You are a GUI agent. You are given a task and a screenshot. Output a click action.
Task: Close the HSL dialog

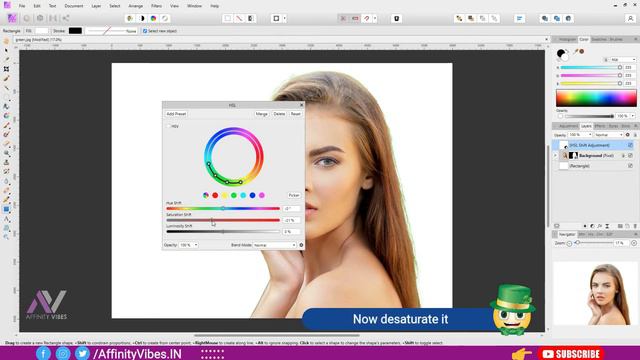pos(301,105)
